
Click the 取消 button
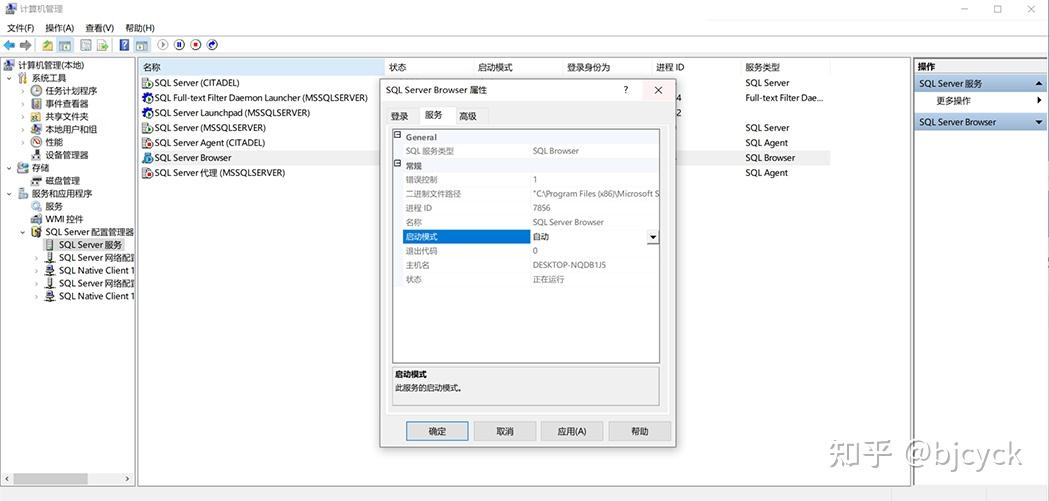click(505, 431)
